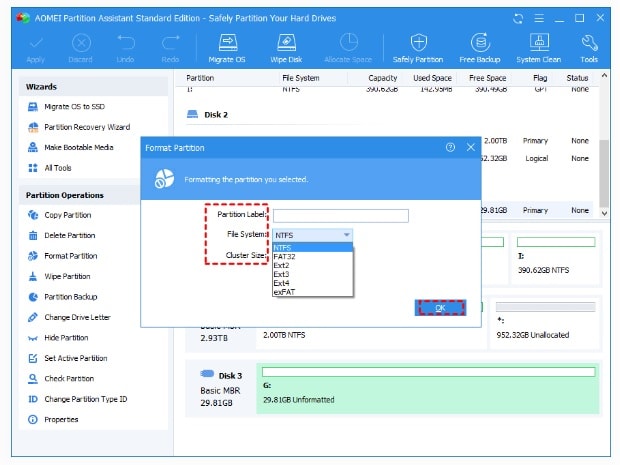Choose exFAT from file system list
The image size is (620, 465).
coord(312,292)
